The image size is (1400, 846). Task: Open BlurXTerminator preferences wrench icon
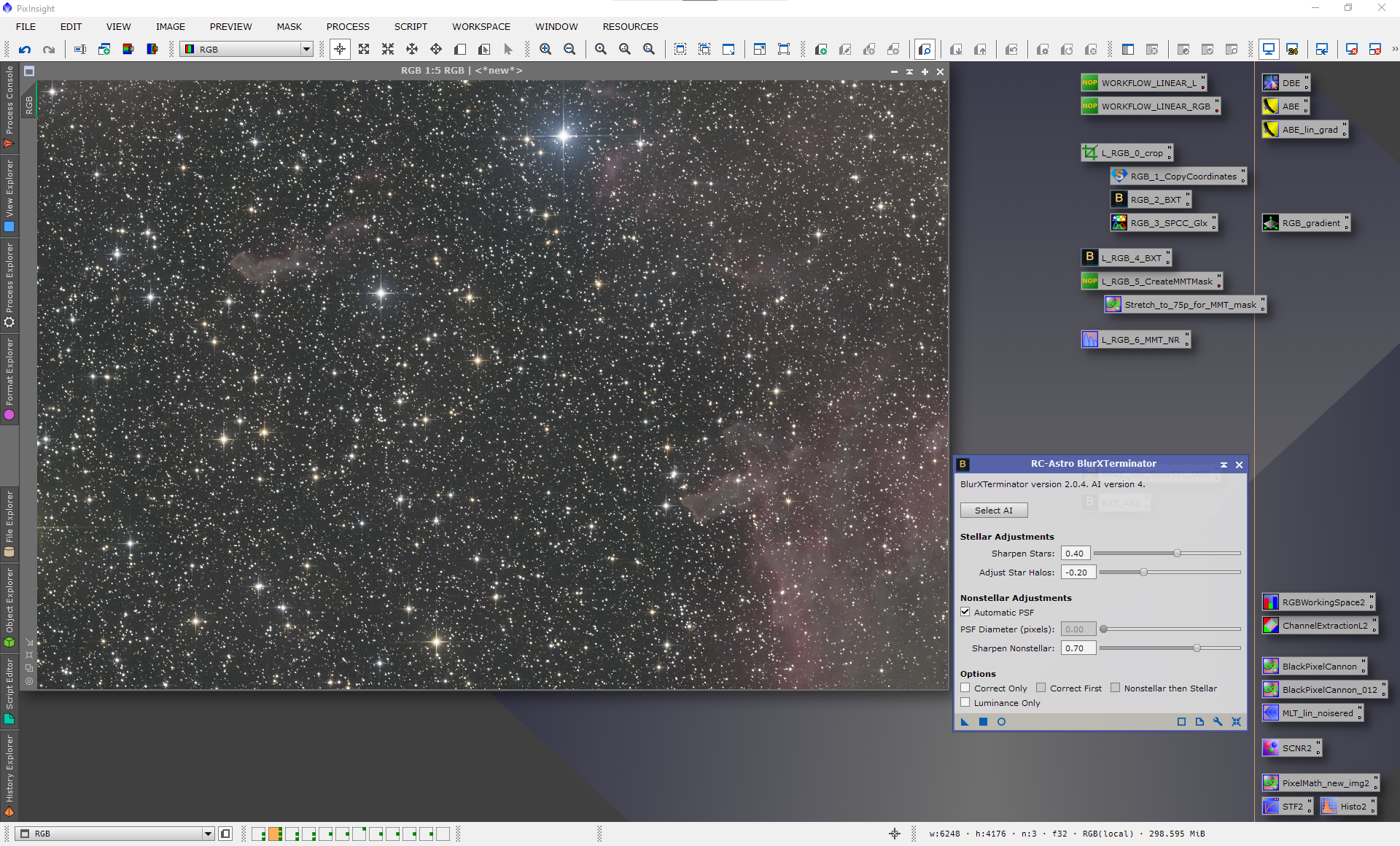(1218, 722)
